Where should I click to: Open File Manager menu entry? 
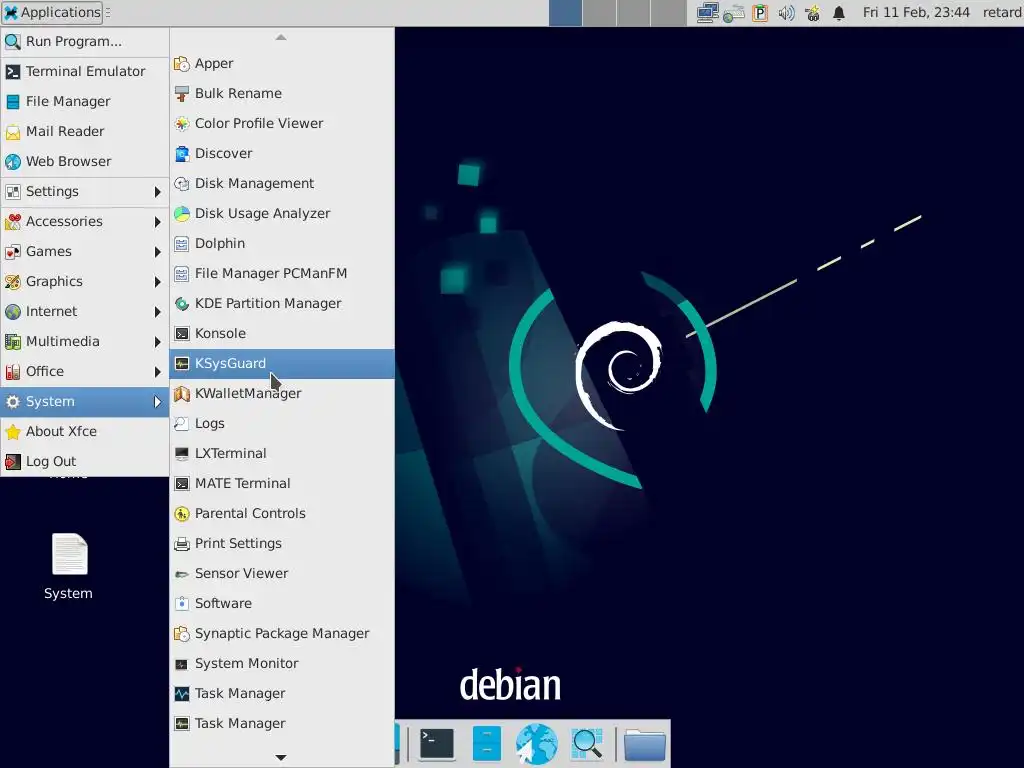[85, 101]
